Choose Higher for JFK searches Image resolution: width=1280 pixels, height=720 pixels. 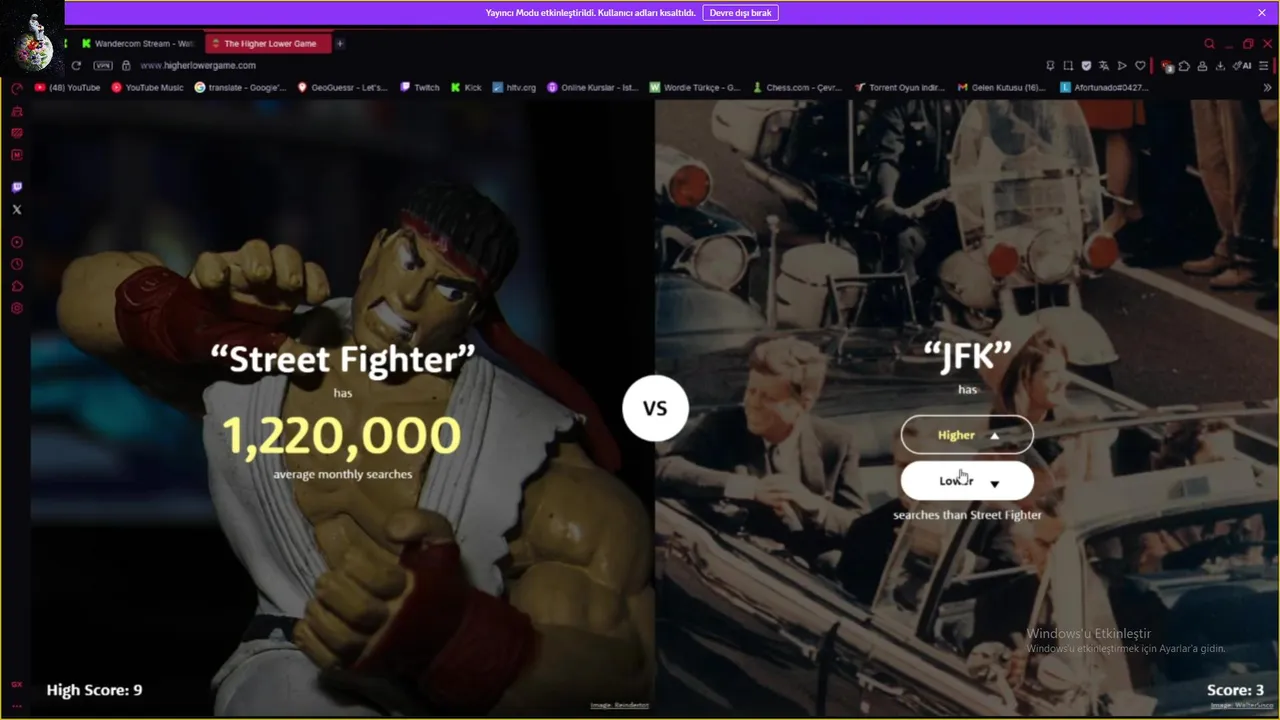tap(967, 435)
